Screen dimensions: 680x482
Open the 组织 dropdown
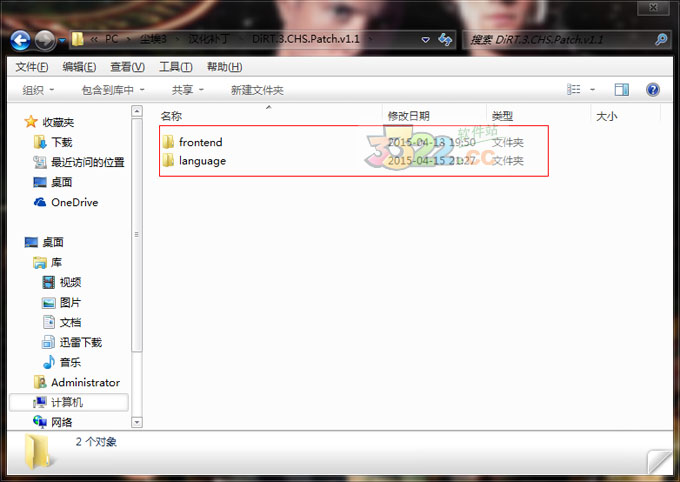38,90
